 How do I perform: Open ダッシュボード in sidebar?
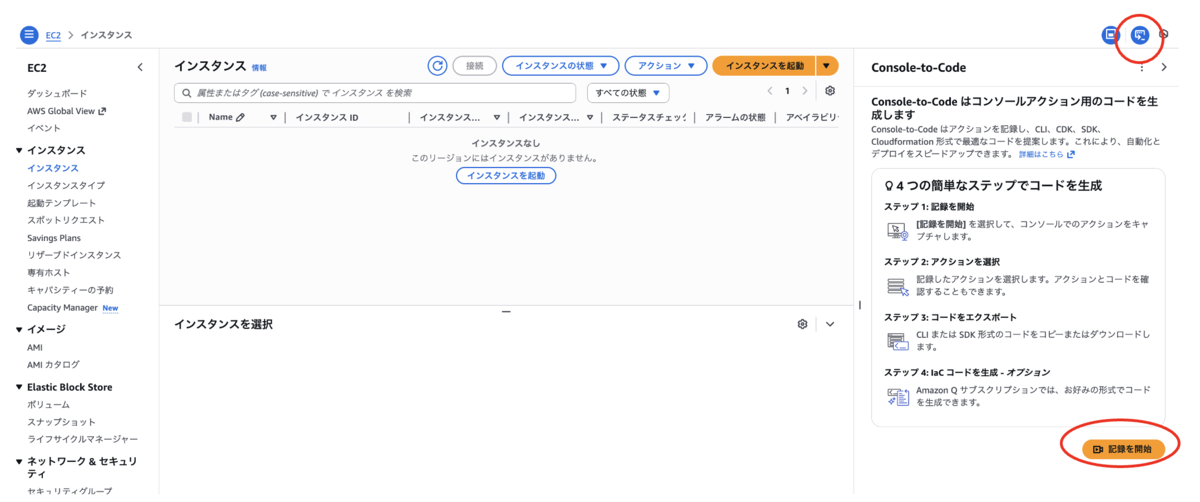[57, 93]
